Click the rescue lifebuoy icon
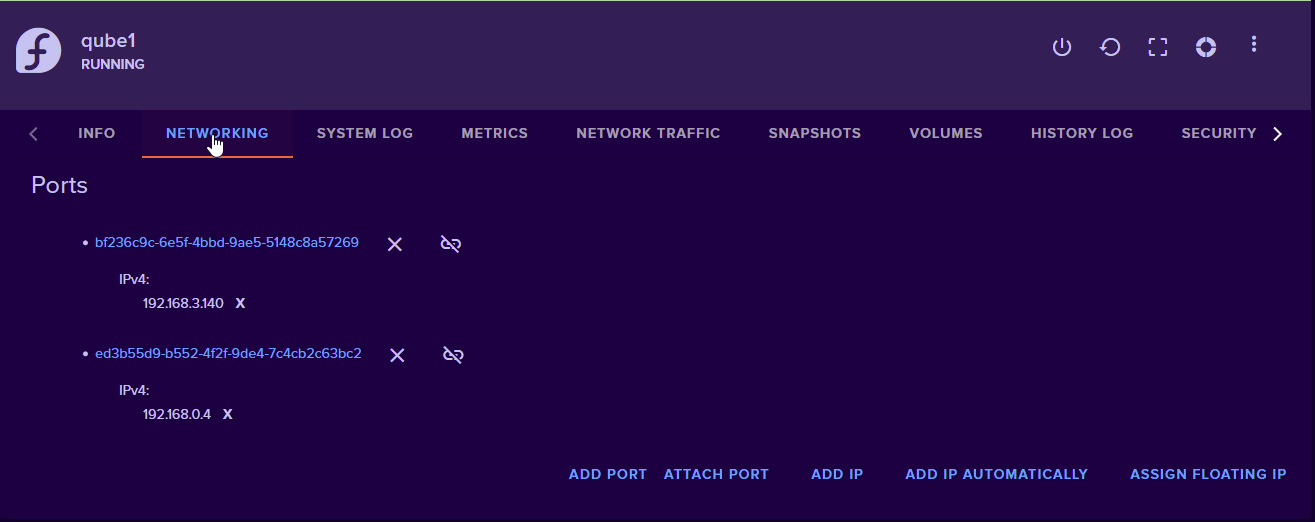Screen dimensions: 1315x522 [x=1206, y=47]
